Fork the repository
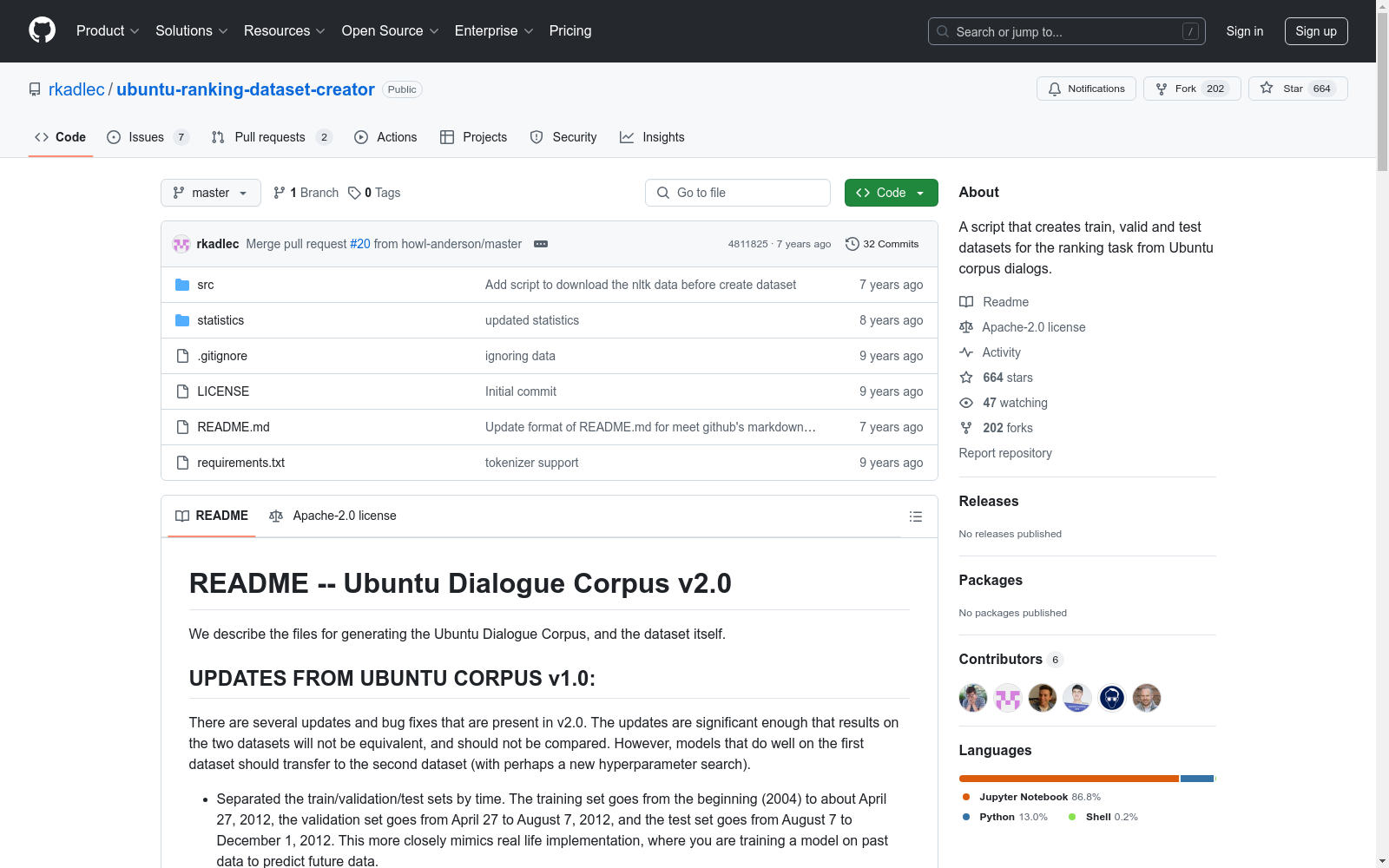Viewport: 1389px width, 868px height. tap(1192, 89)
